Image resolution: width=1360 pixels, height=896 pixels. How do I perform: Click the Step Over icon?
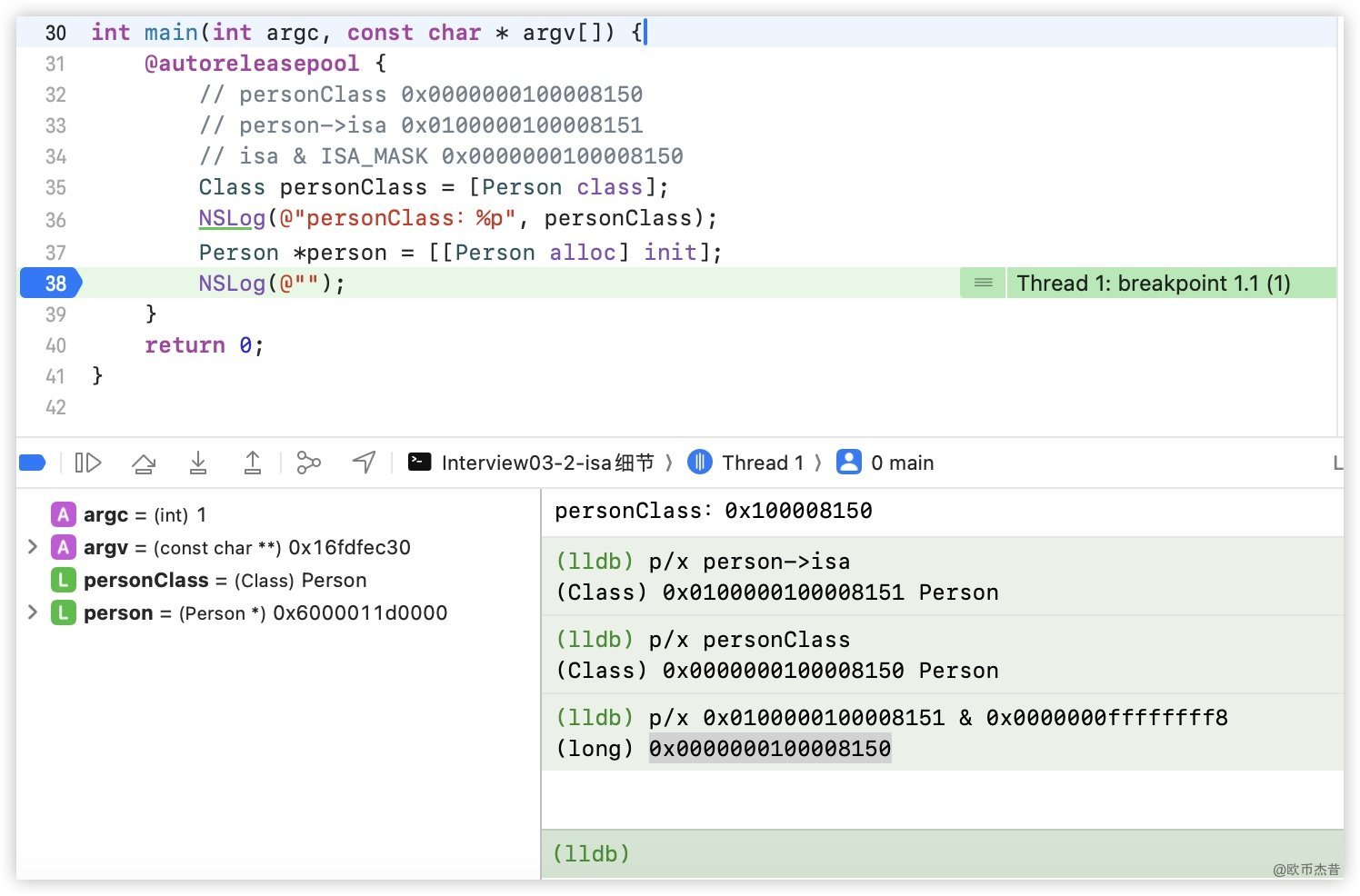(x=143, y=463)
